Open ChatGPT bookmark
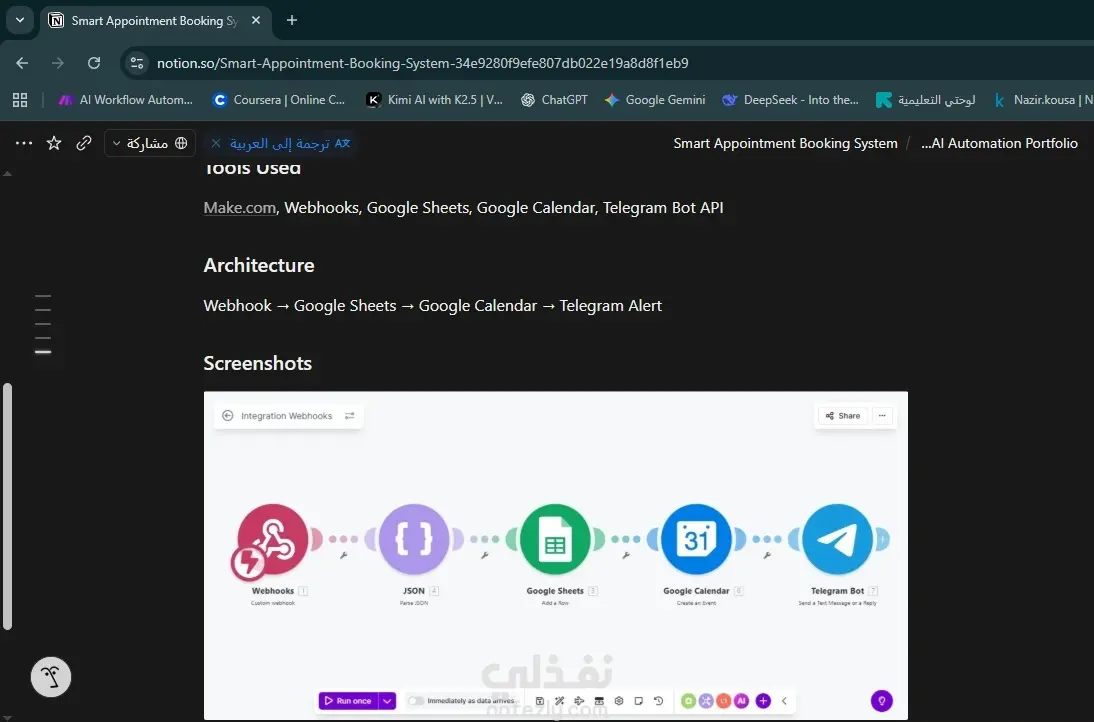This screenshot has width=1094, height=722. [555, 100]
